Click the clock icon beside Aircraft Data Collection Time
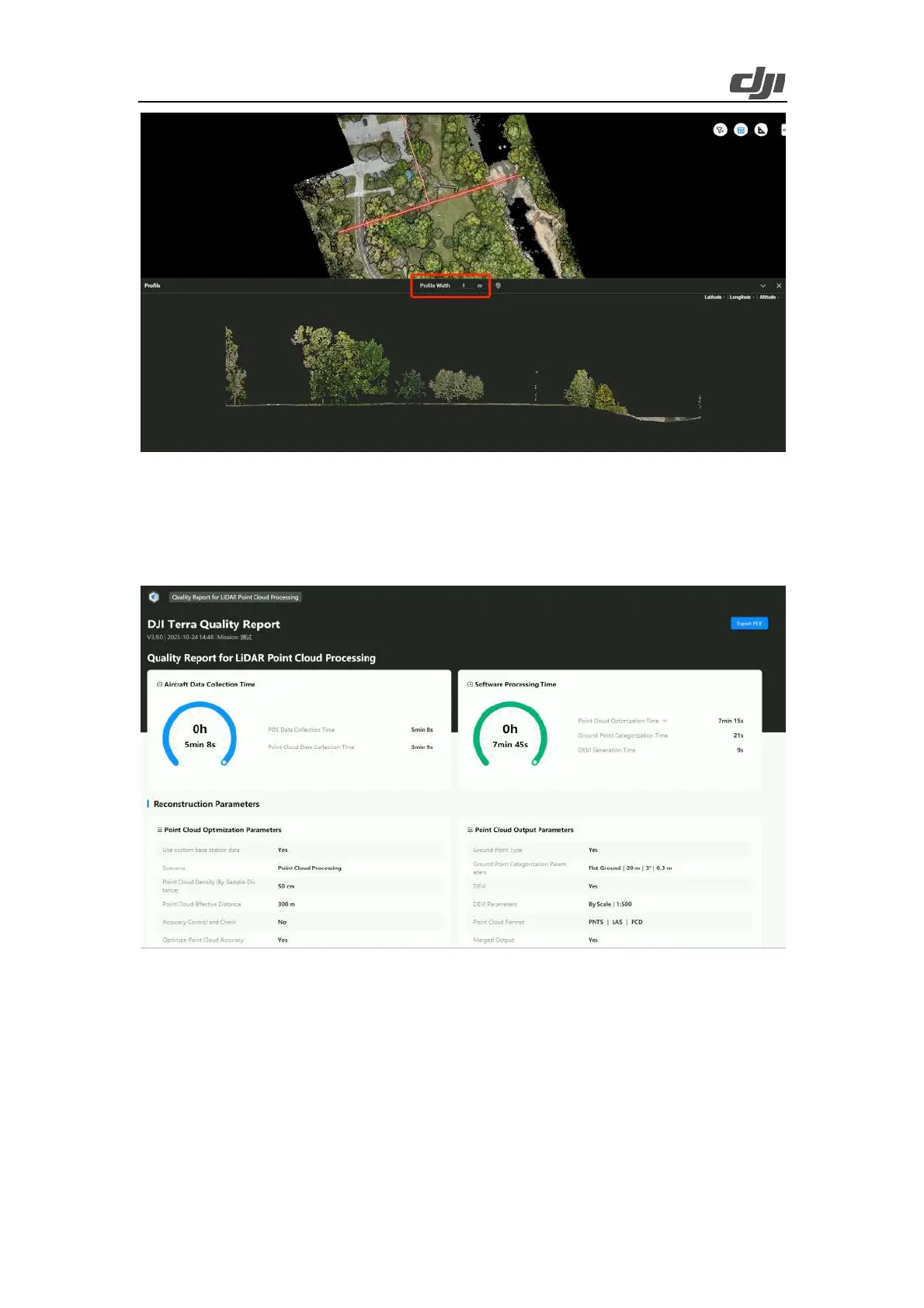The width and height of the screenshot is (924, 1308). [160, 684]
